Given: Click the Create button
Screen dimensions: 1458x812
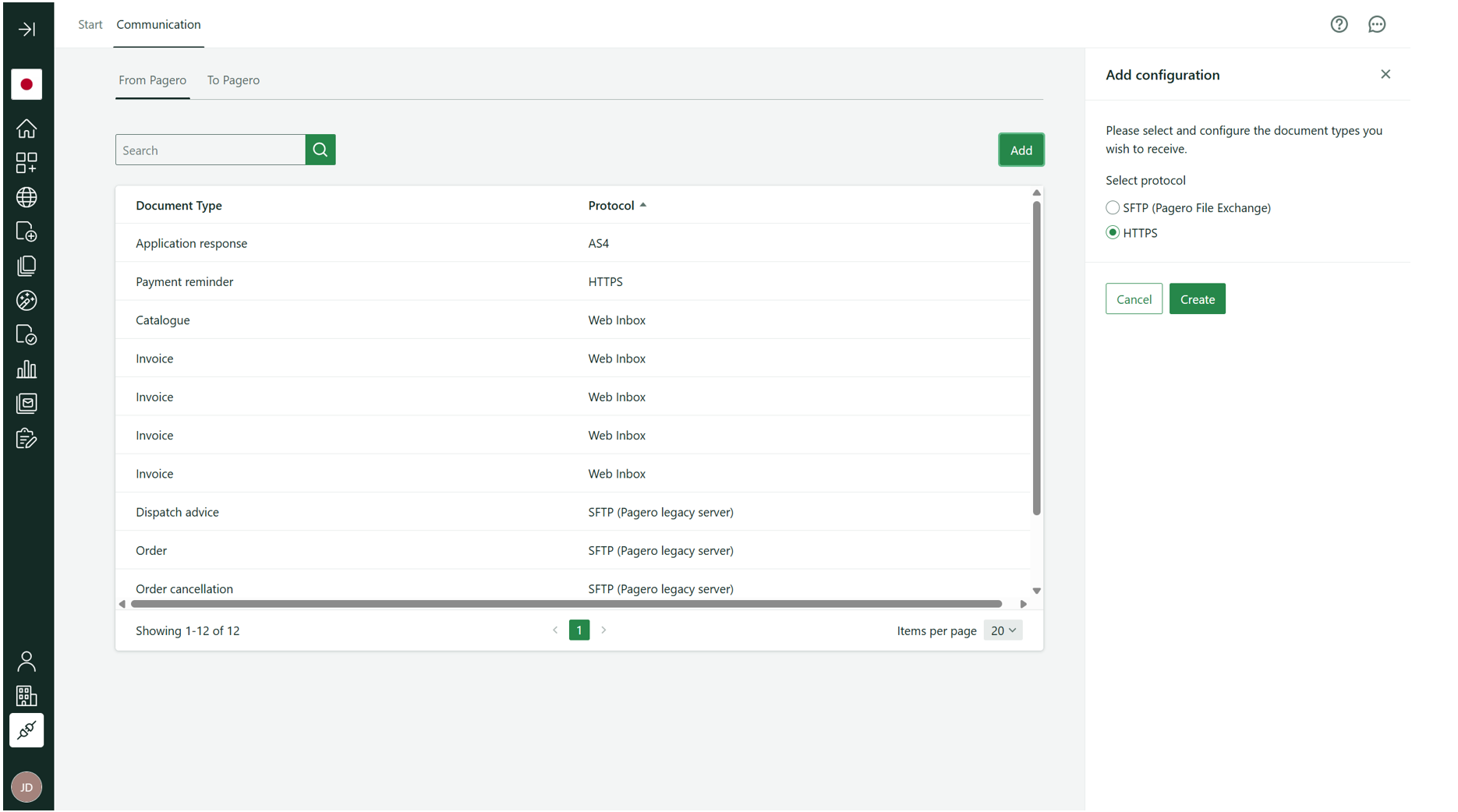Looking at the screenshot, I should pos(1197,299).
